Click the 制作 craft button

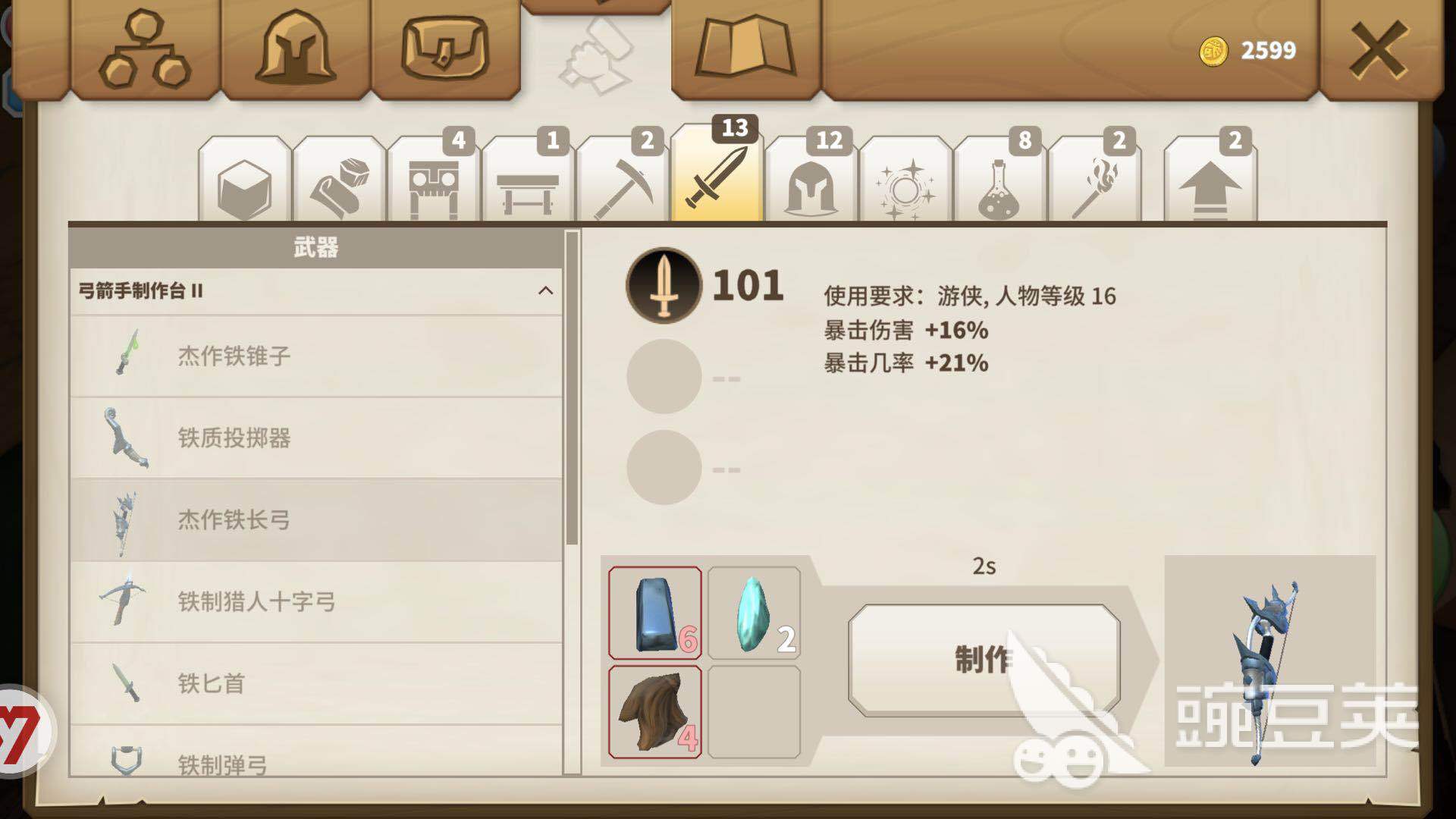984,660
